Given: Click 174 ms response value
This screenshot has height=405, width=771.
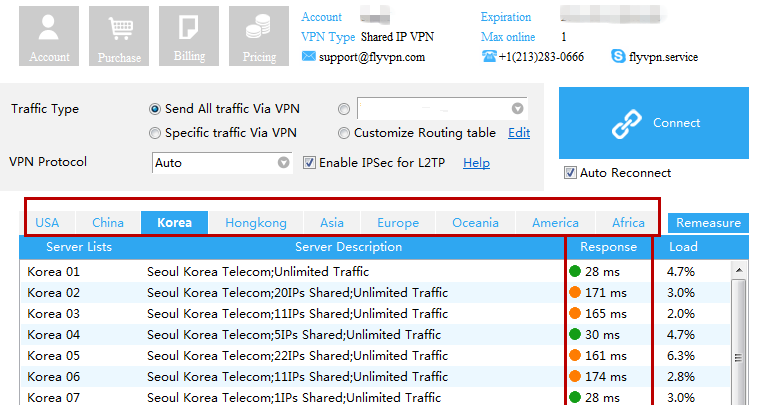Looking at the screenshot, I should coord(606,377).
